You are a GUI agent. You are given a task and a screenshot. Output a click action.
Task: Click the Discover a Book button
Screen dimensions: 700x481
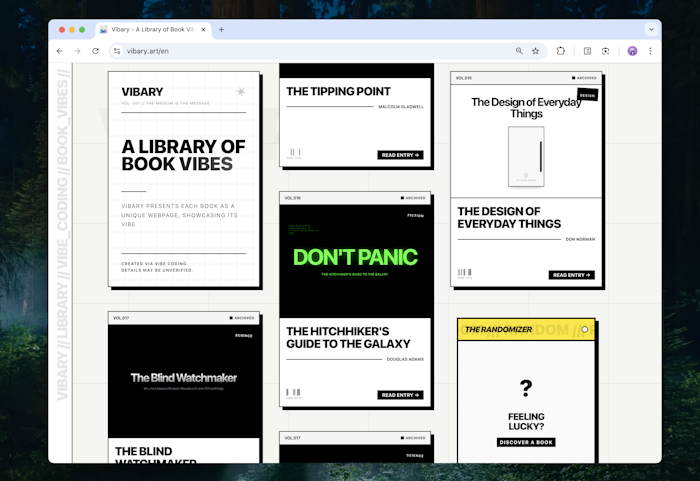pos(526,442)
